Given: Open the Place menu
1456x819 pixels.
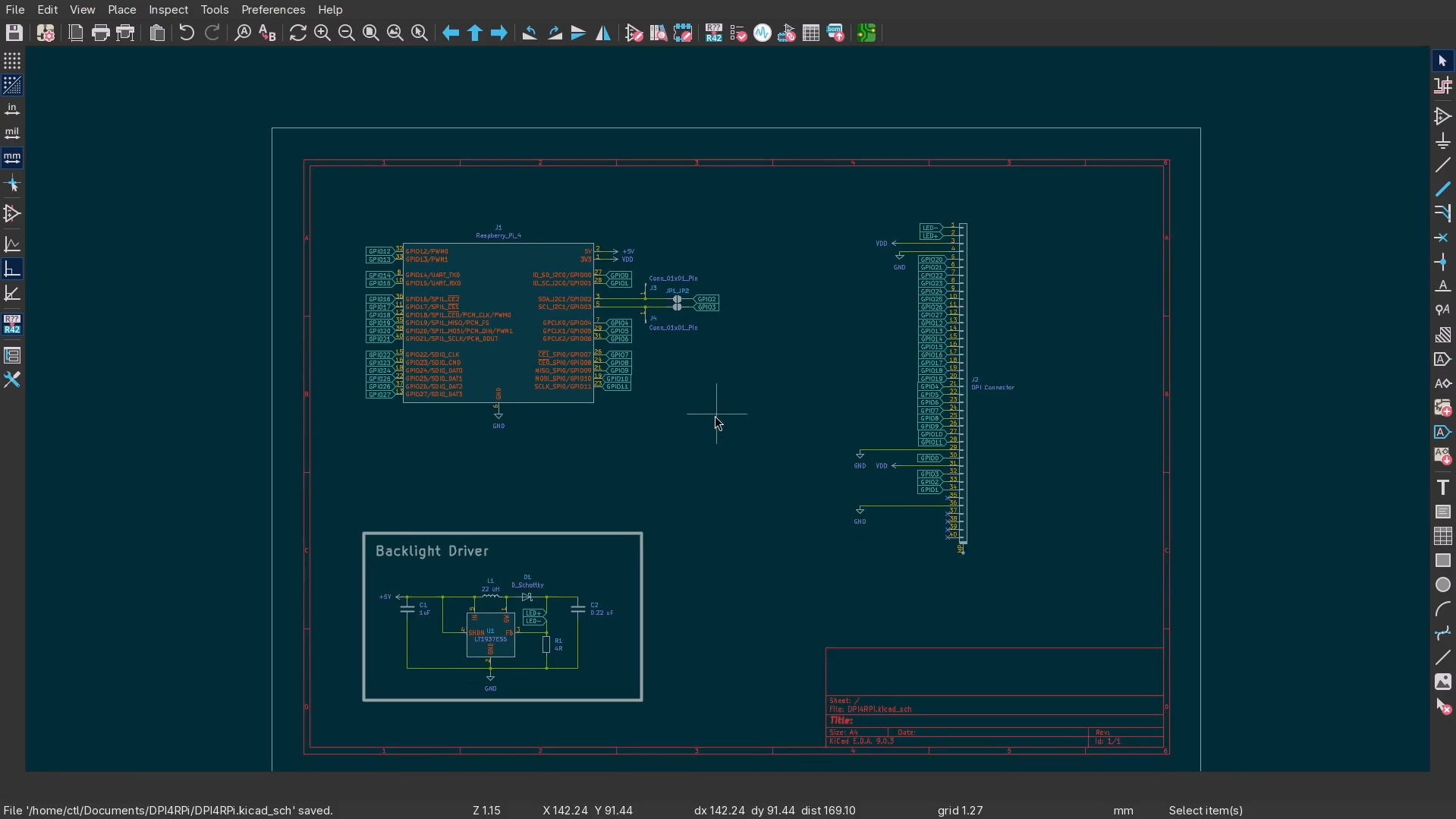Looking at the screenshot, I should pos(121,10).
